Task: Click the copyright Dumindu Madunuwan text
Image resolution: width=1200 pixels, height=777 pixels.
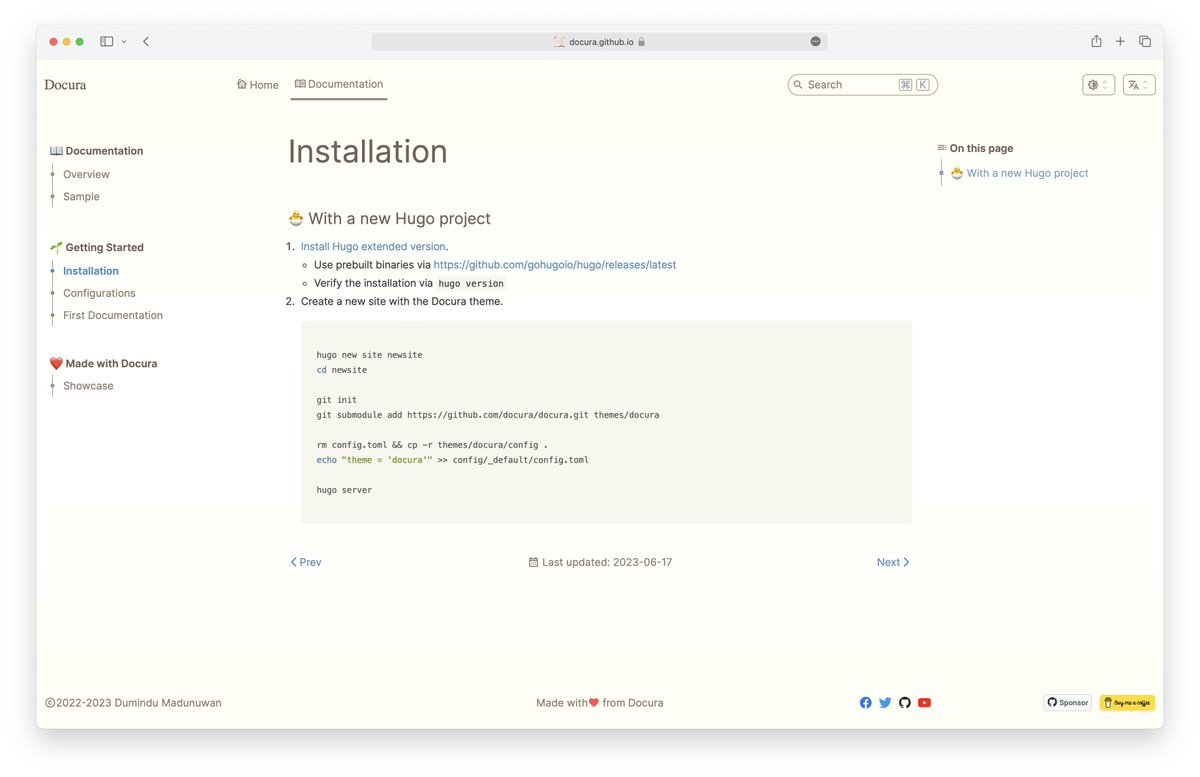Action: 134,703
